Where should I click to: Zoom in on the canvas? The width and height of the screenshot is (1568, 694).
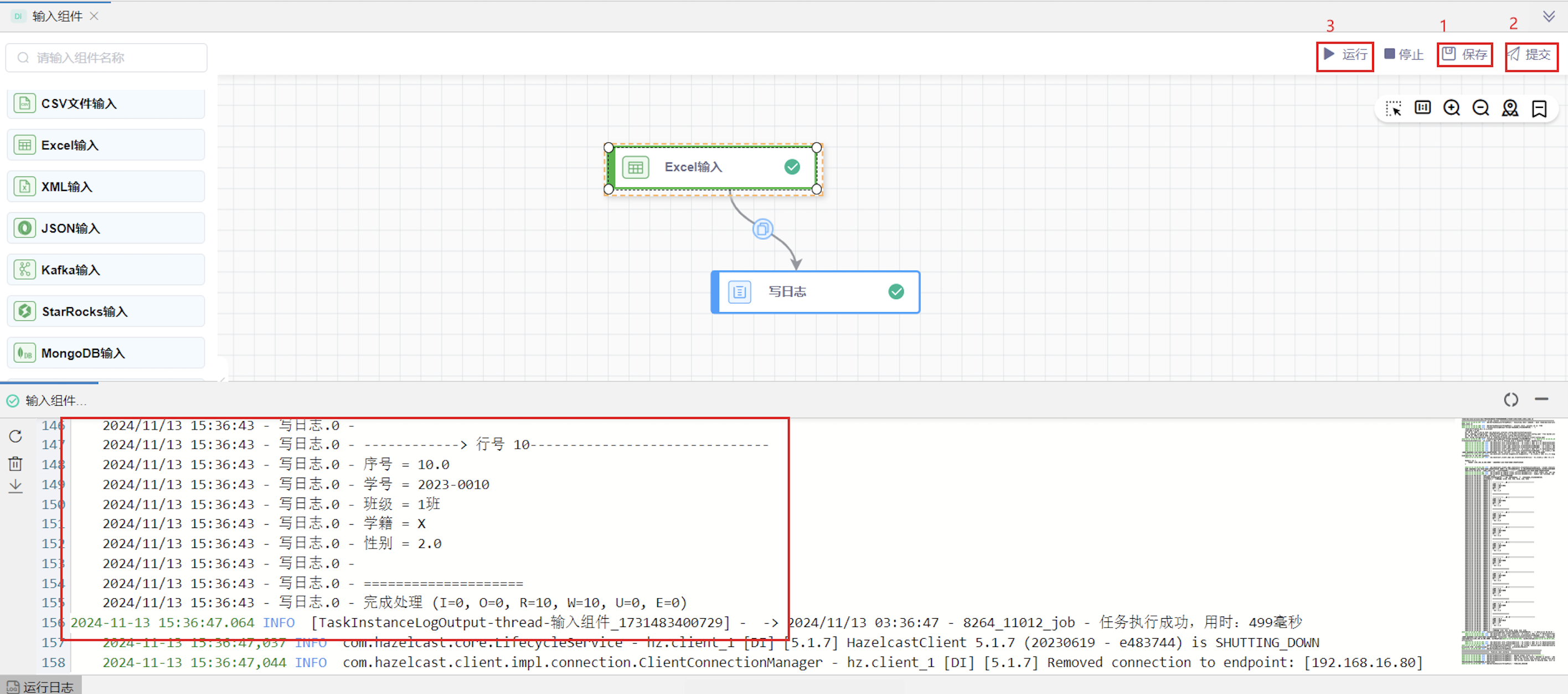click(x=1452, y=108)
